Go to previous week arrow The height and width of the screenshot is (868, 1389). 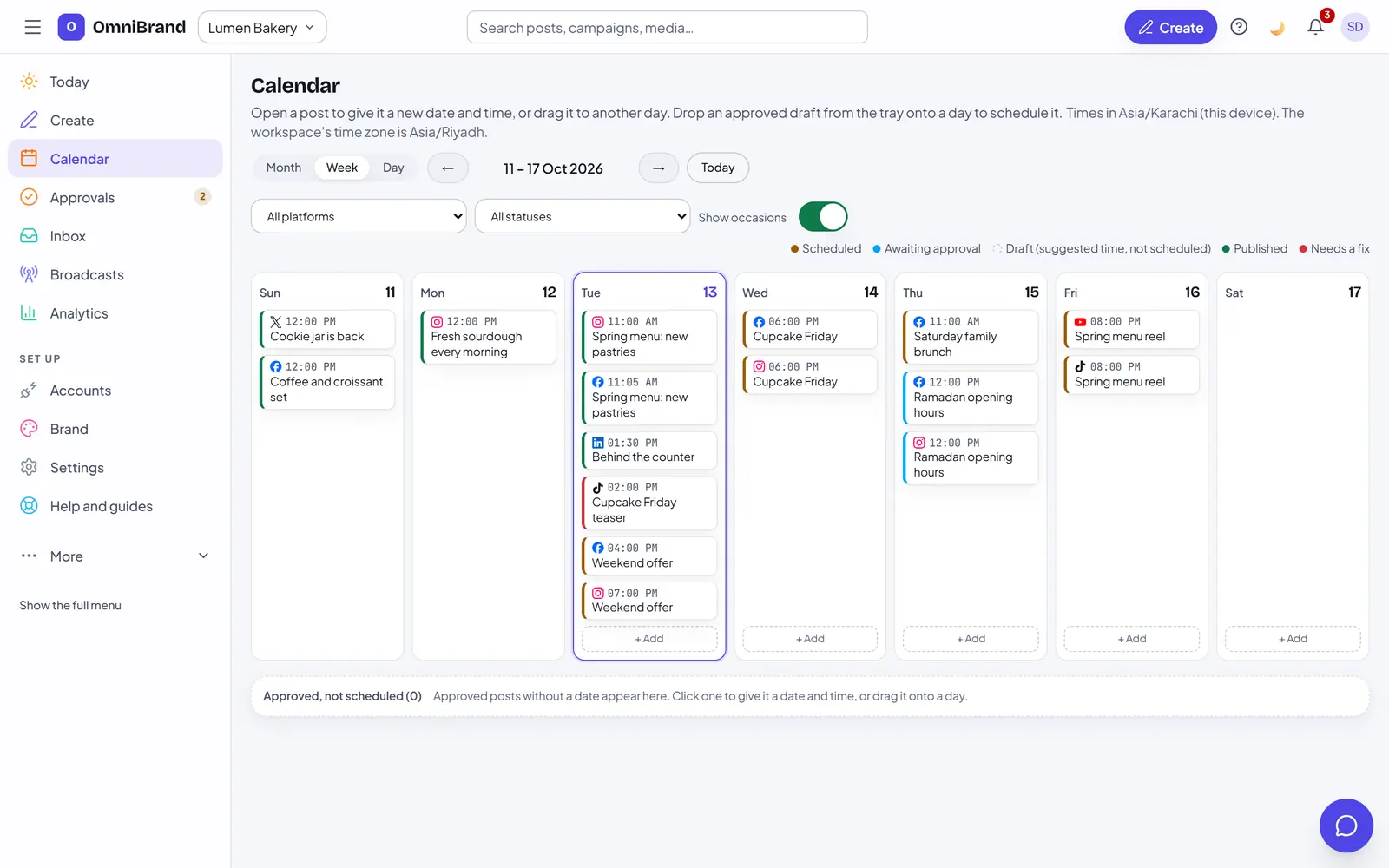(x=448, y=168)
